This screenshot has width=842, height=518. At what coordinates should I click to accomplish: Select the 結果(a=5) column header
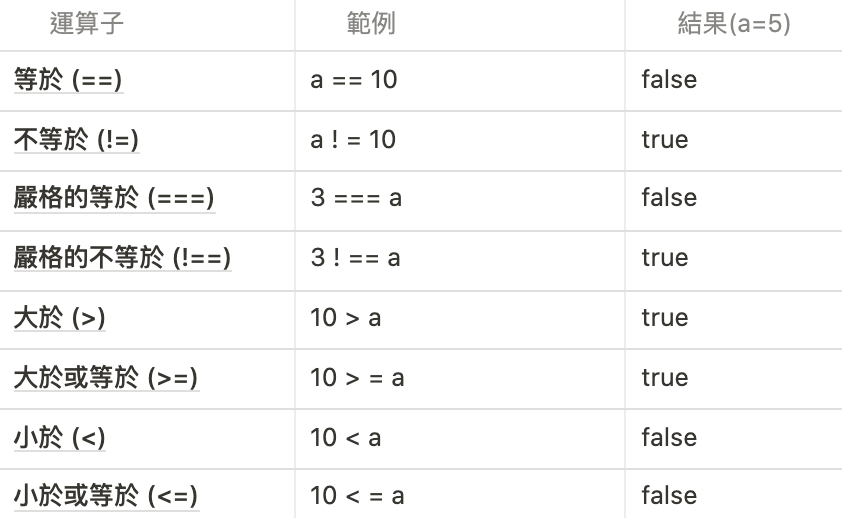(x=734, y=24)
